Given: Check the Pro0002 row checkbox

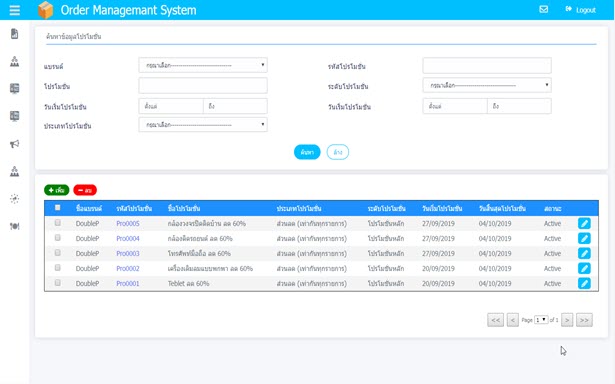Looking at the screenshot, I should pos(58,268).
